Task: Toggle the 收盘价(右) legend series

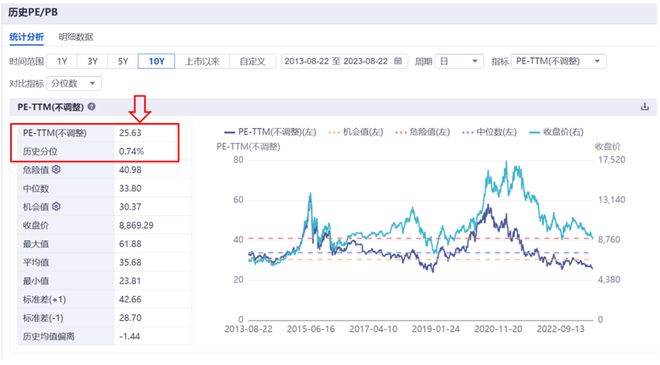Action: point(556,132)
